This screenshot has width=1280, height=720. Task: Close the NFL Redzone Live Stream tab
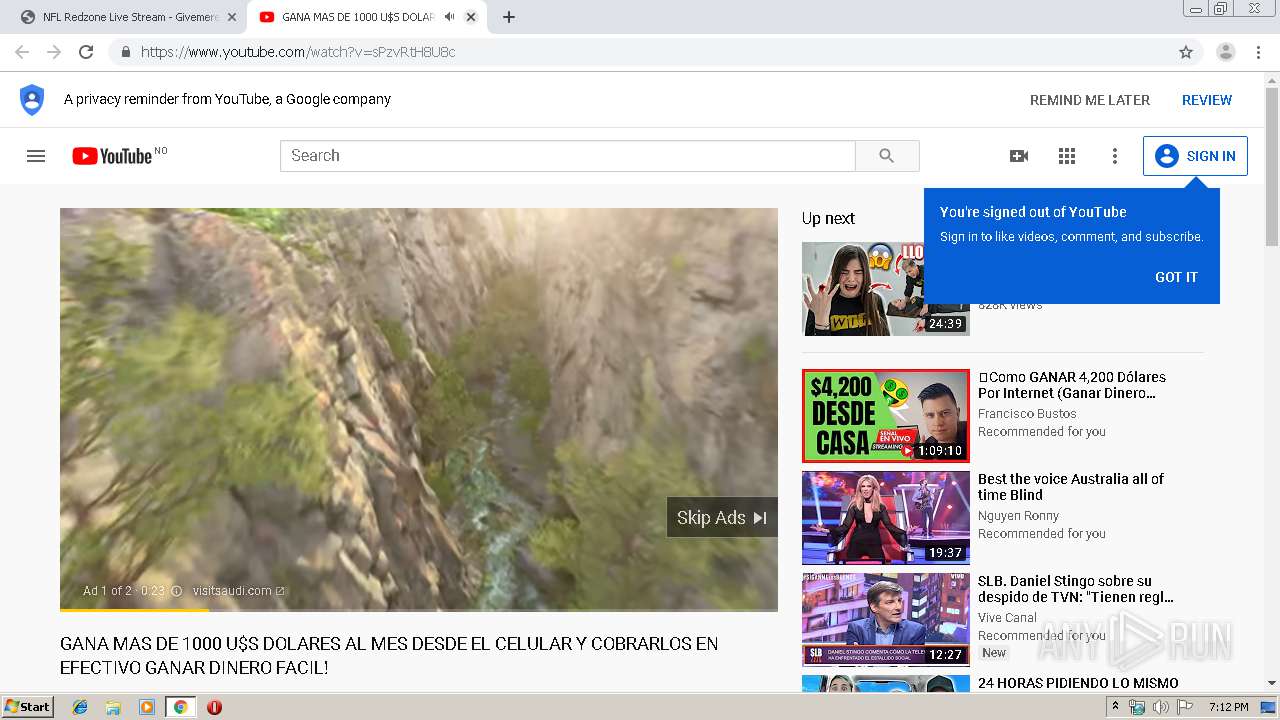tap(232, 17)
